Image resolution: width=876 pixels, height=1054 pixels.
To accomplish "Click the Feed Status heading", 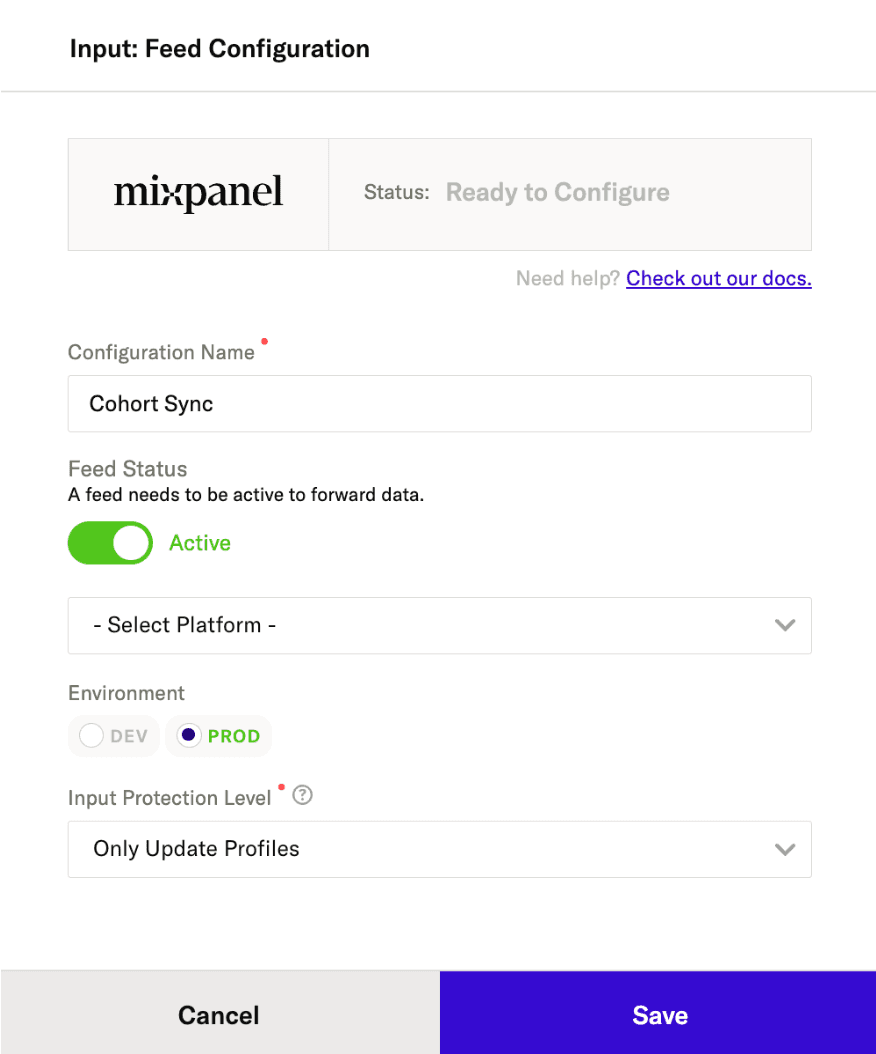I will [x=127, y=469].
